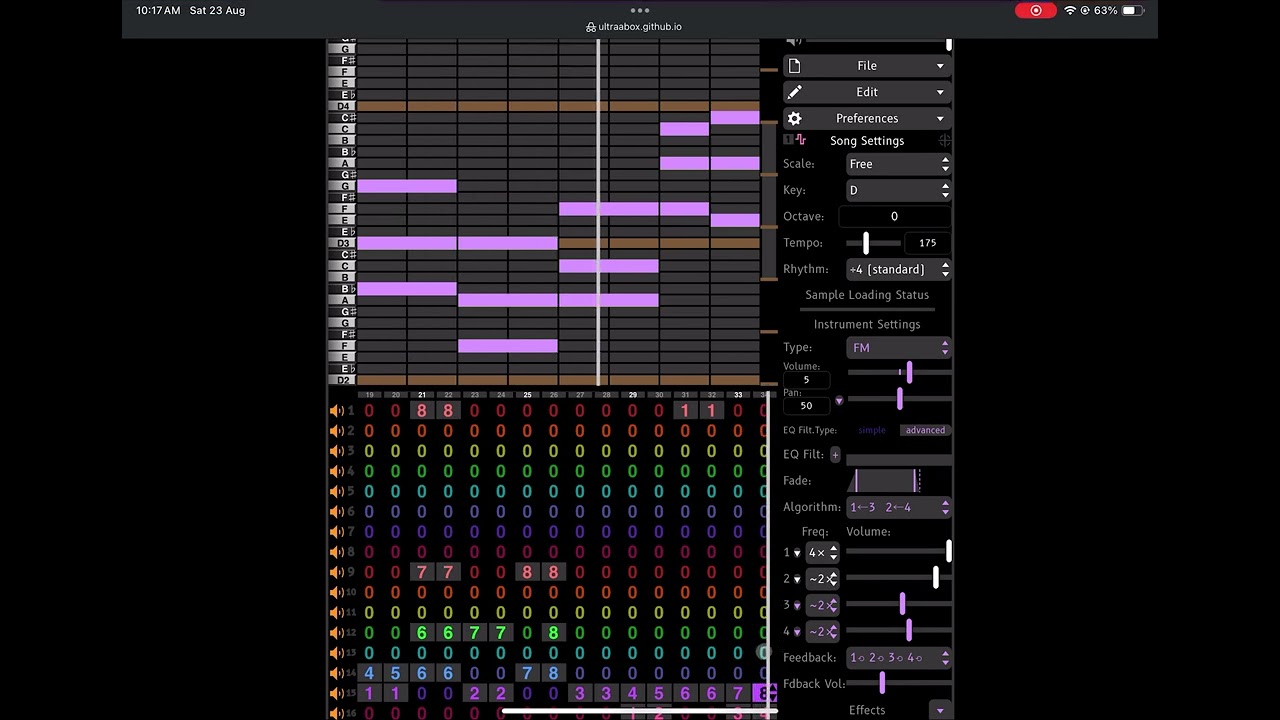Image resolution: width=1280 pixels, height=720 pixels.
Task: Click the Octave field showing 0
Action: (x=894, y=216)
